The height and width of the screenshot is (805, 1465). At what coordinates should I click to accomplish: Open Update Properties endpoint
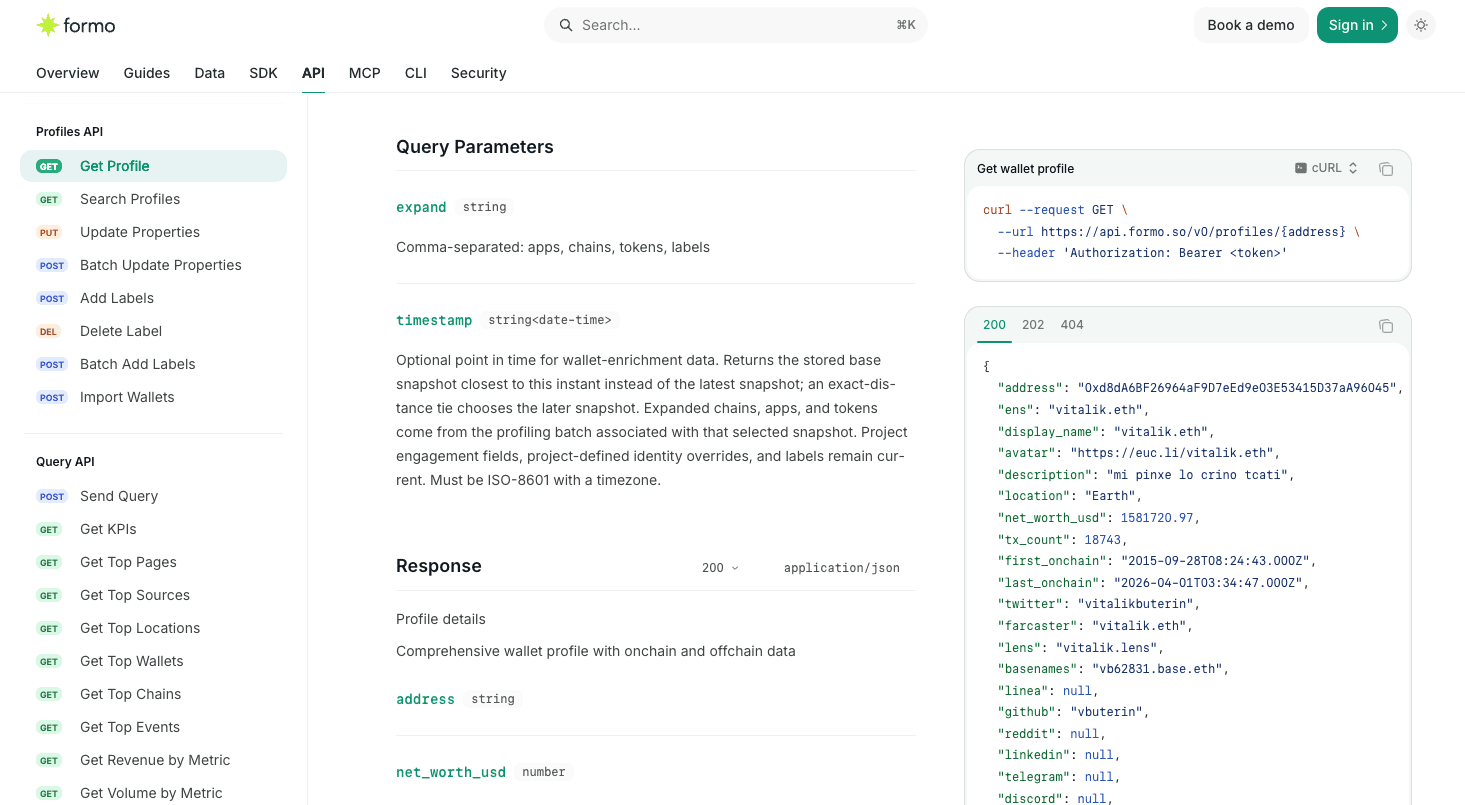click(154, 232)
